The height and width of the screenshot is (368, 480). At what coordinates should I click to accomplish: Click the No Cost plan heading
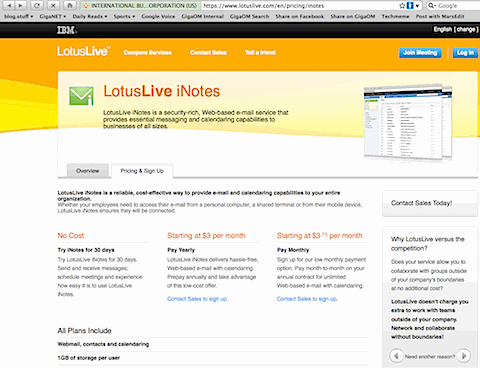point(71,236)
